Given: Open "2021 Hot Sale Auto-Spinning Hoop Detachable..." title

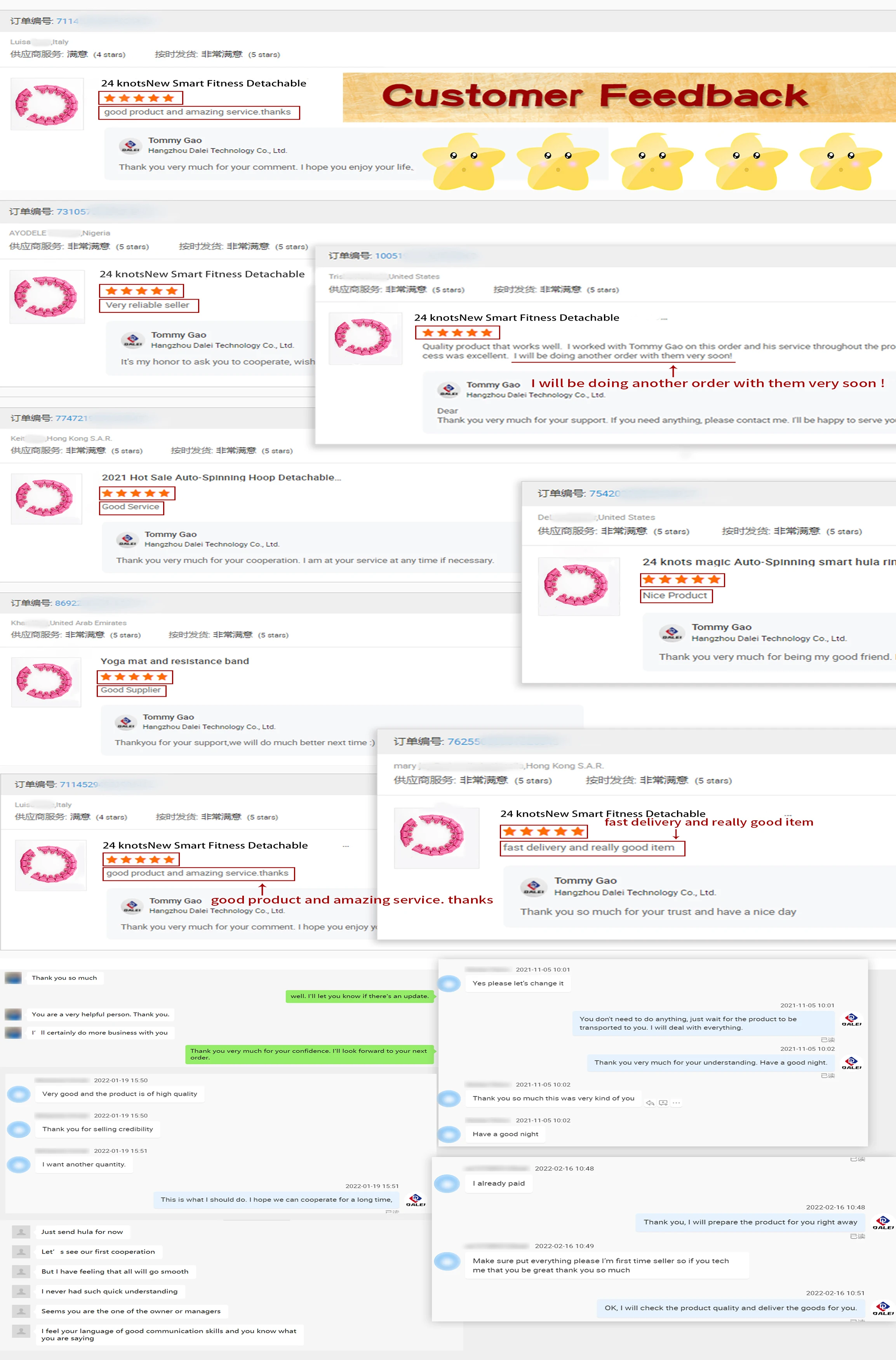Looking at the screenshot, I should click(x=221, y=477).
